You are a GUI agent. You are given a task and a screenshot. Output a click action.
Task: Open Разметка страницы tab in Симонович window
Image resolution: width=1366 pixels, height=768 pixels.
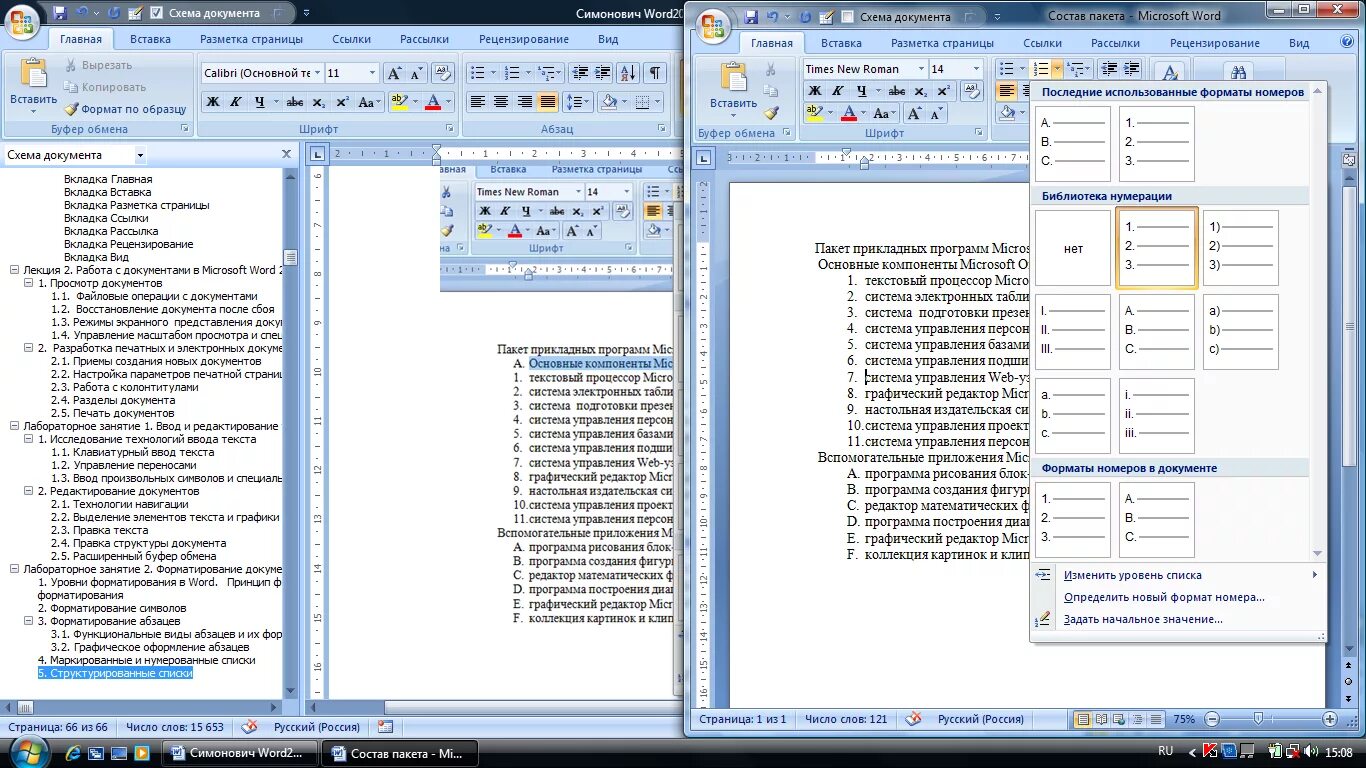click(x=251, y=39)
